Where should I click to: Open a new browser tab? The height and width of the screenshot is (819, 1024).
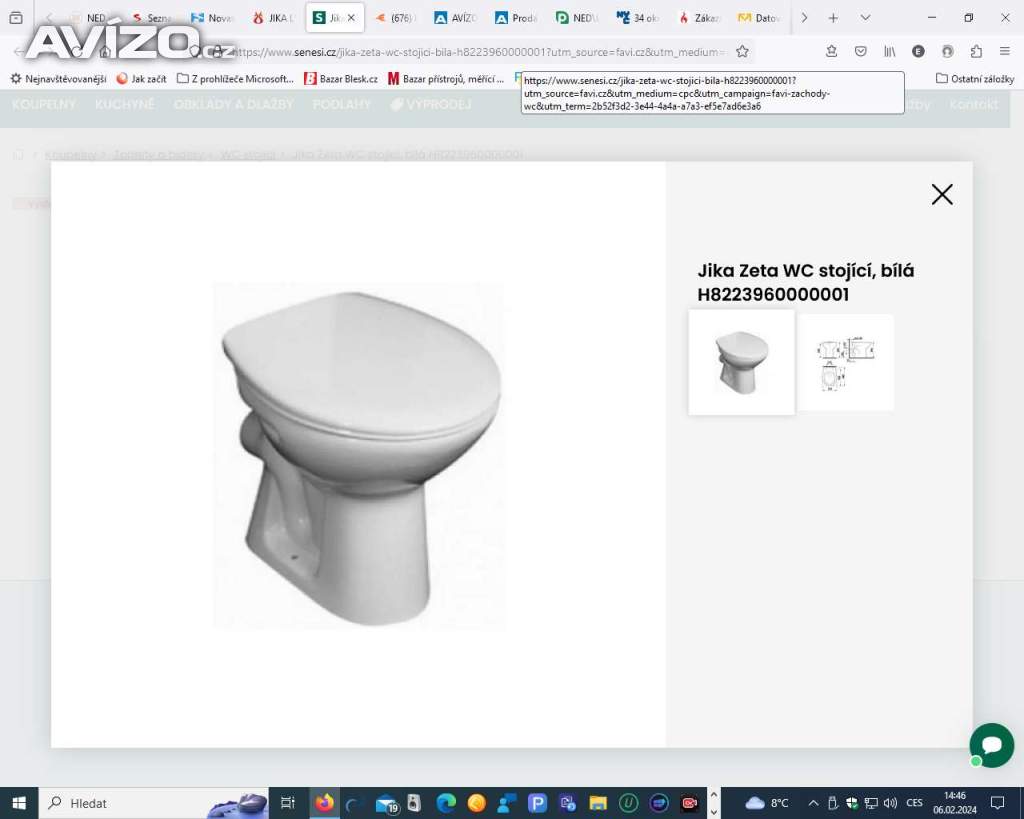833,18
